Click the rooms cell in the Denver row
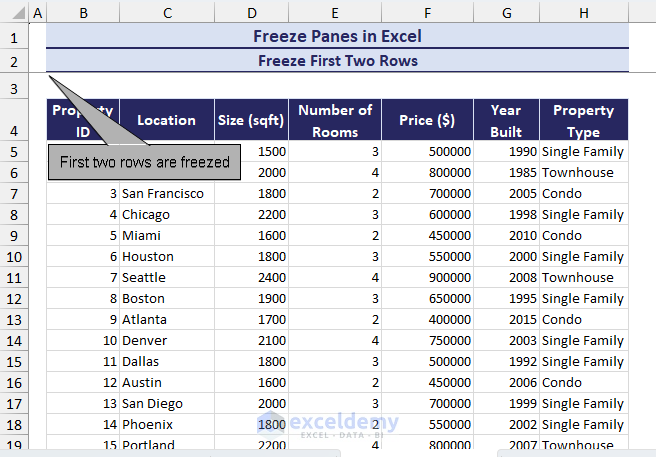 pos(335,341)
